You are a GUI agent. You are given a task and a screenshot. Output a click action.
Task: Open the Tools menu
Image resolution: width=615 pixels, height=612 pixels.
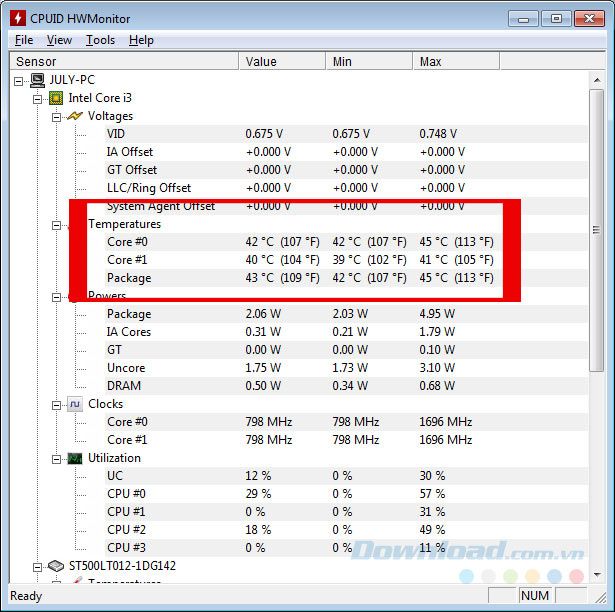point(100,40)
